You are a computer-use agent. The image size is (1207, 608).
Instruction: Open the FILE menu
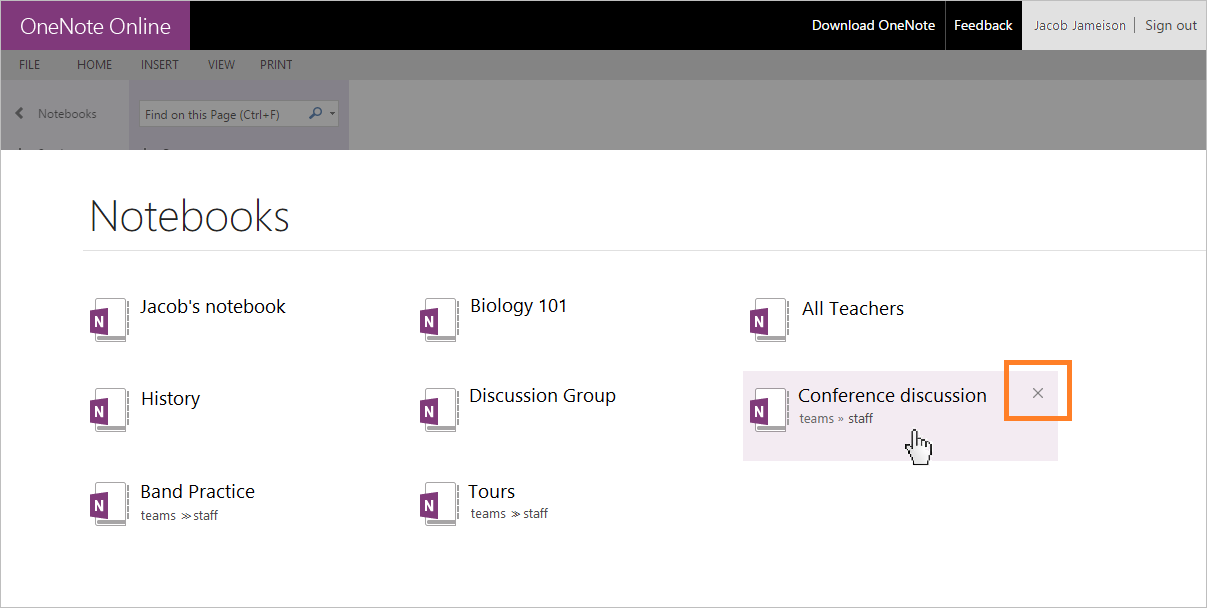pos(30,65)
